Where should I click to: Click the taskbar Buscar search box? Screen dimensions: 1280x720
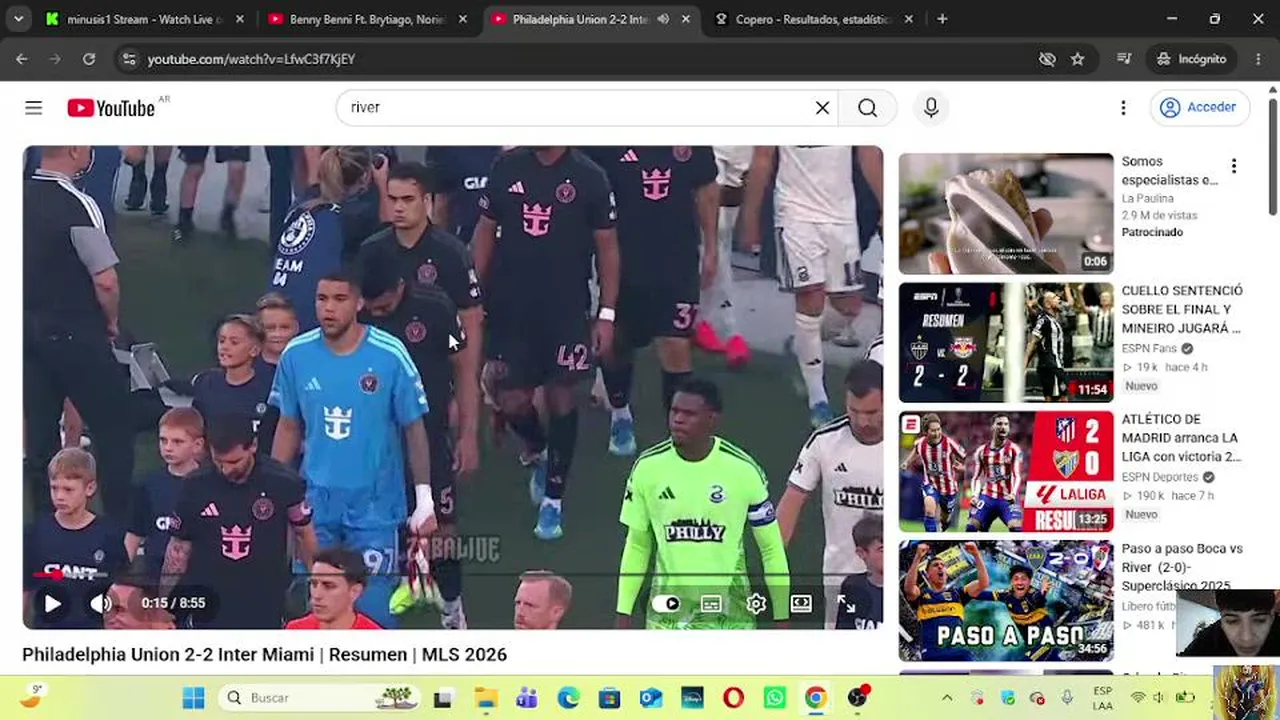tap(320, 698)
